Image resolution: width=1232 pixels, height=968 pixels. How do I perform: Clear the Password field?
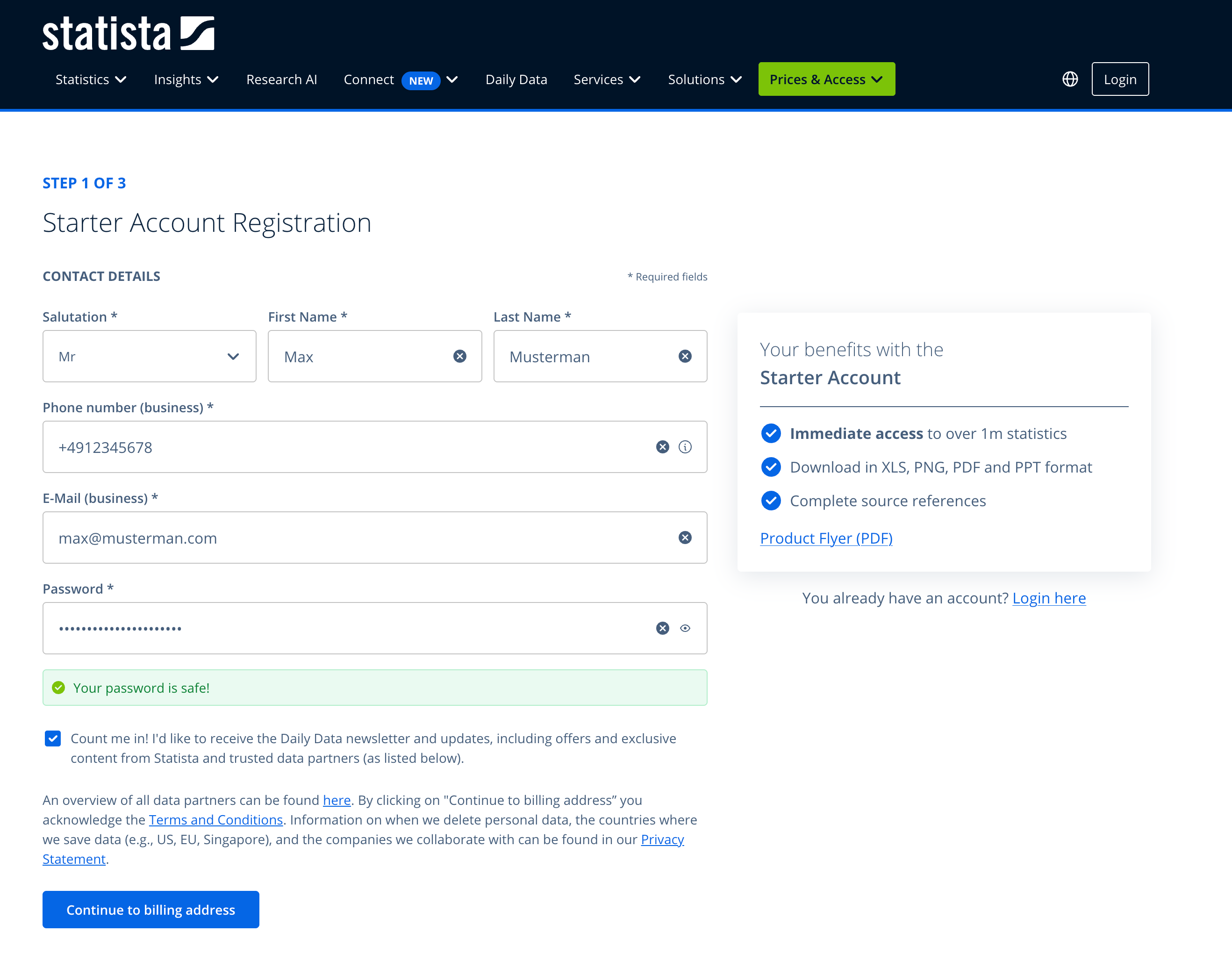coord(662,628)
